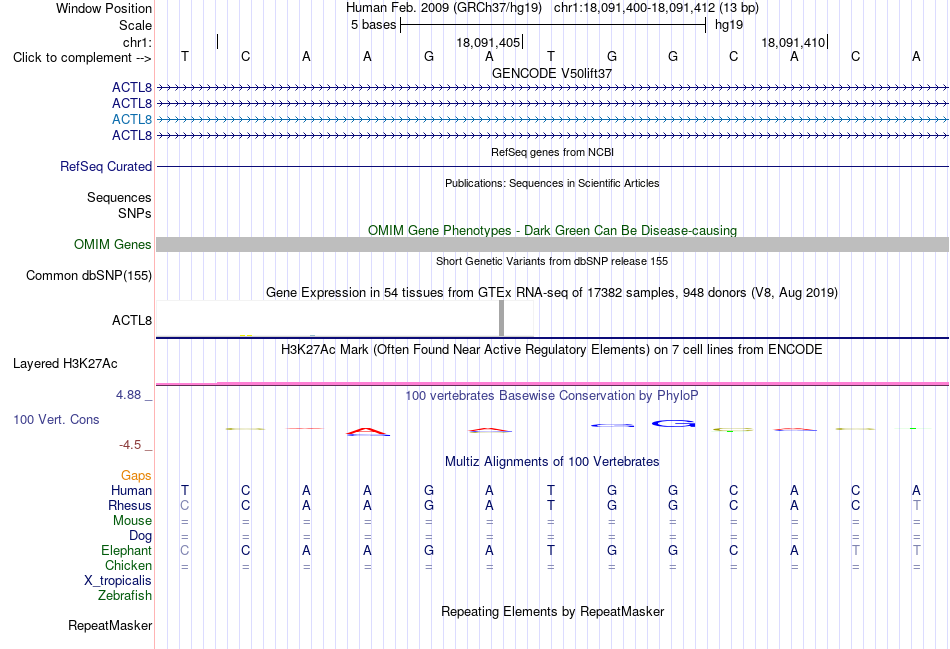Click the H3K27Ac Mark track title
950x649 pixels.
pyautogui.click(x=552, y=350)
